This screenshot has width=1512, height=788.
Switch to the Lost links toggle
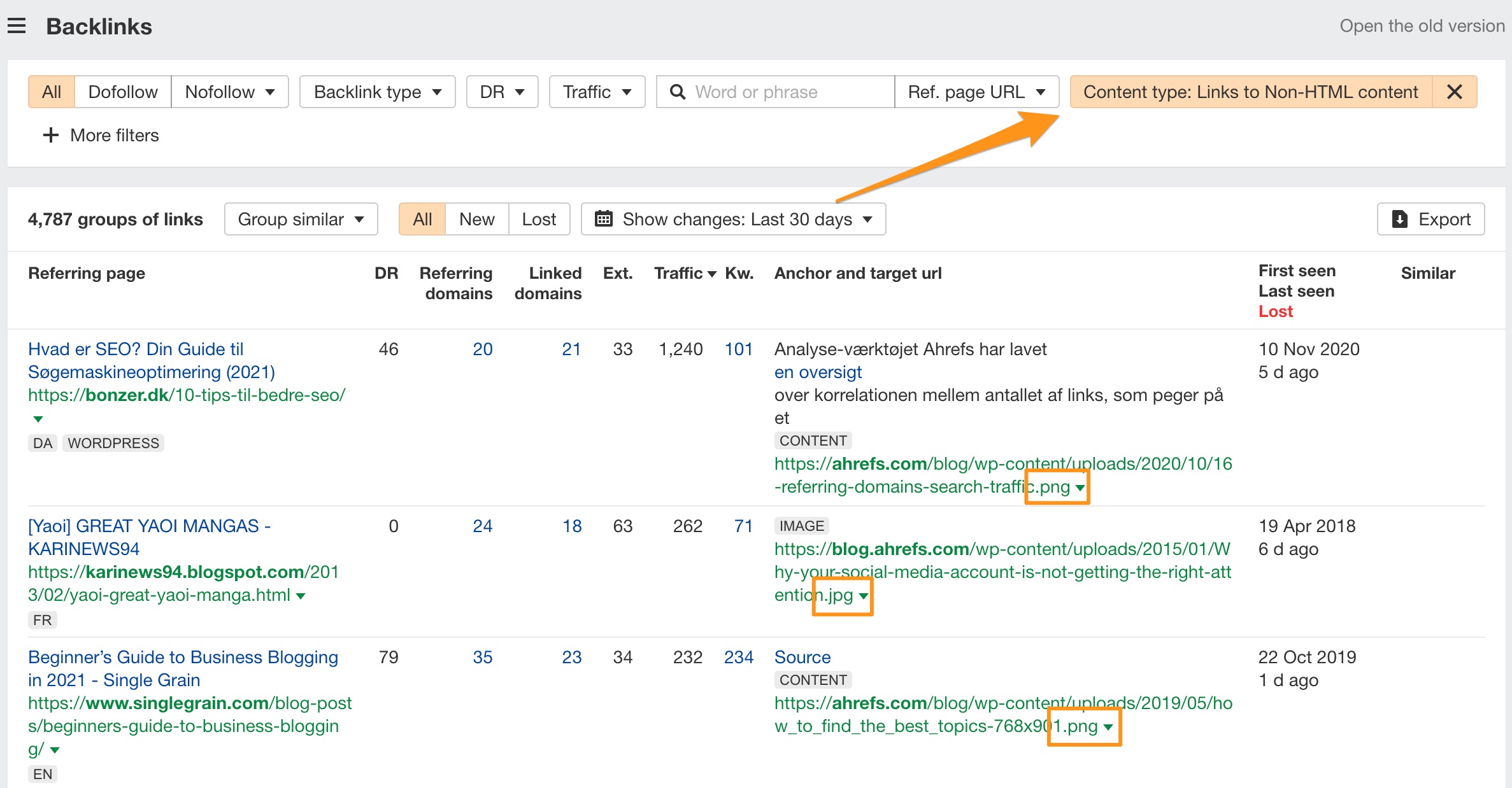[538, 220]
